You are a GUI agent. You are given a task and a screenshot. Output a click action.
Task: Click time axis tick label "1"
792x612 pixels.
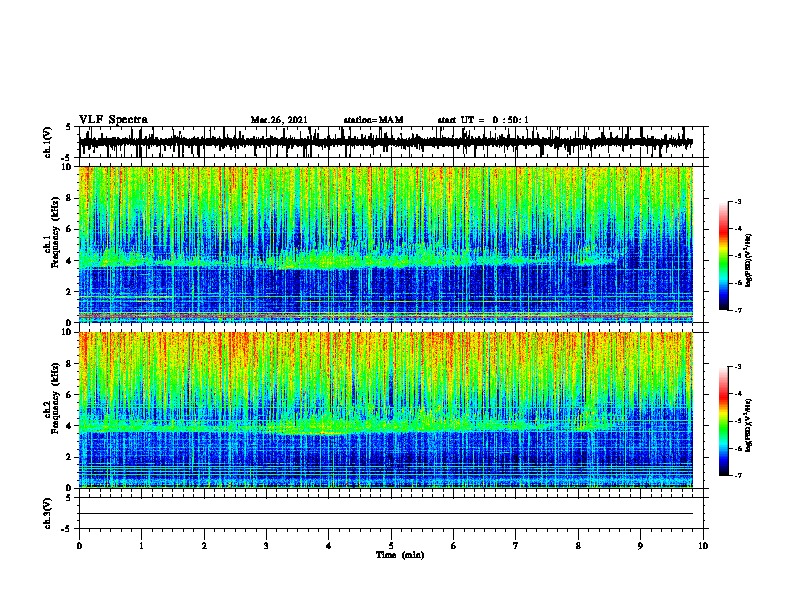[x=141, y=546]
